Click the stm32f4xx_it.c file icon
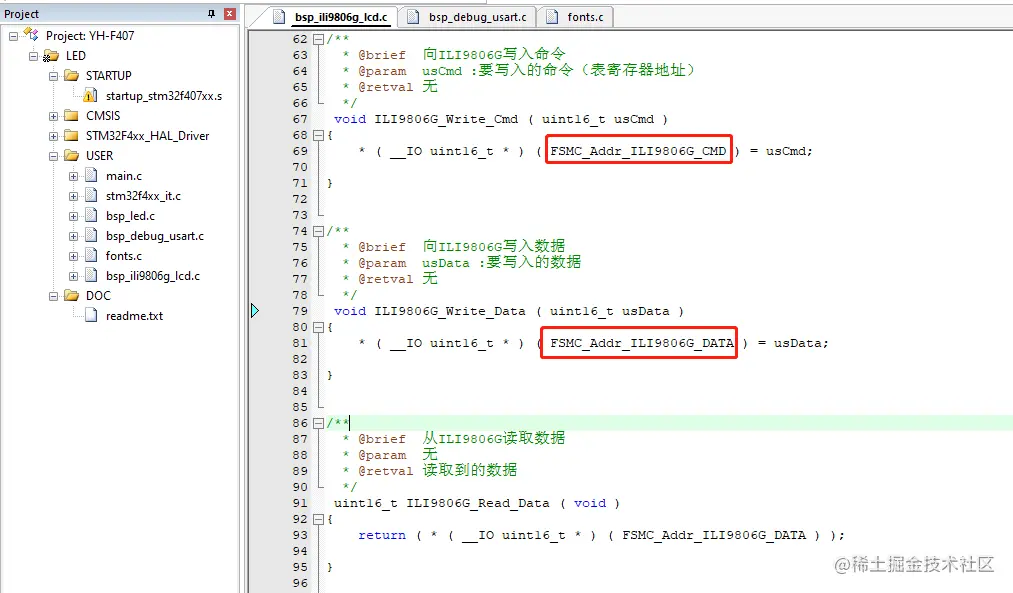This screenshot has height=593, width=1013. pos(92,195)
